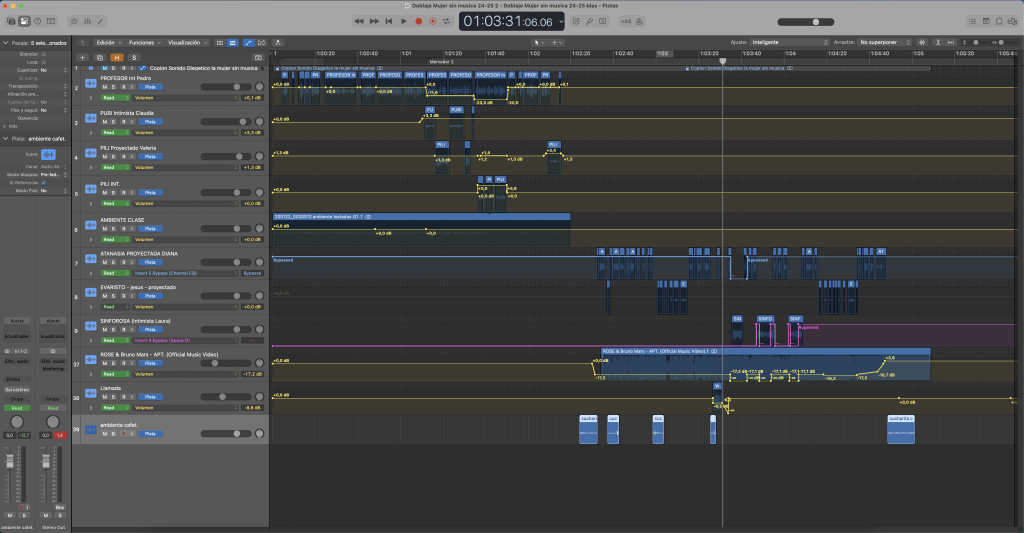Click the Ecualizador button on the Stereo Out strip

pyautogui.click(x=53, y=336)
